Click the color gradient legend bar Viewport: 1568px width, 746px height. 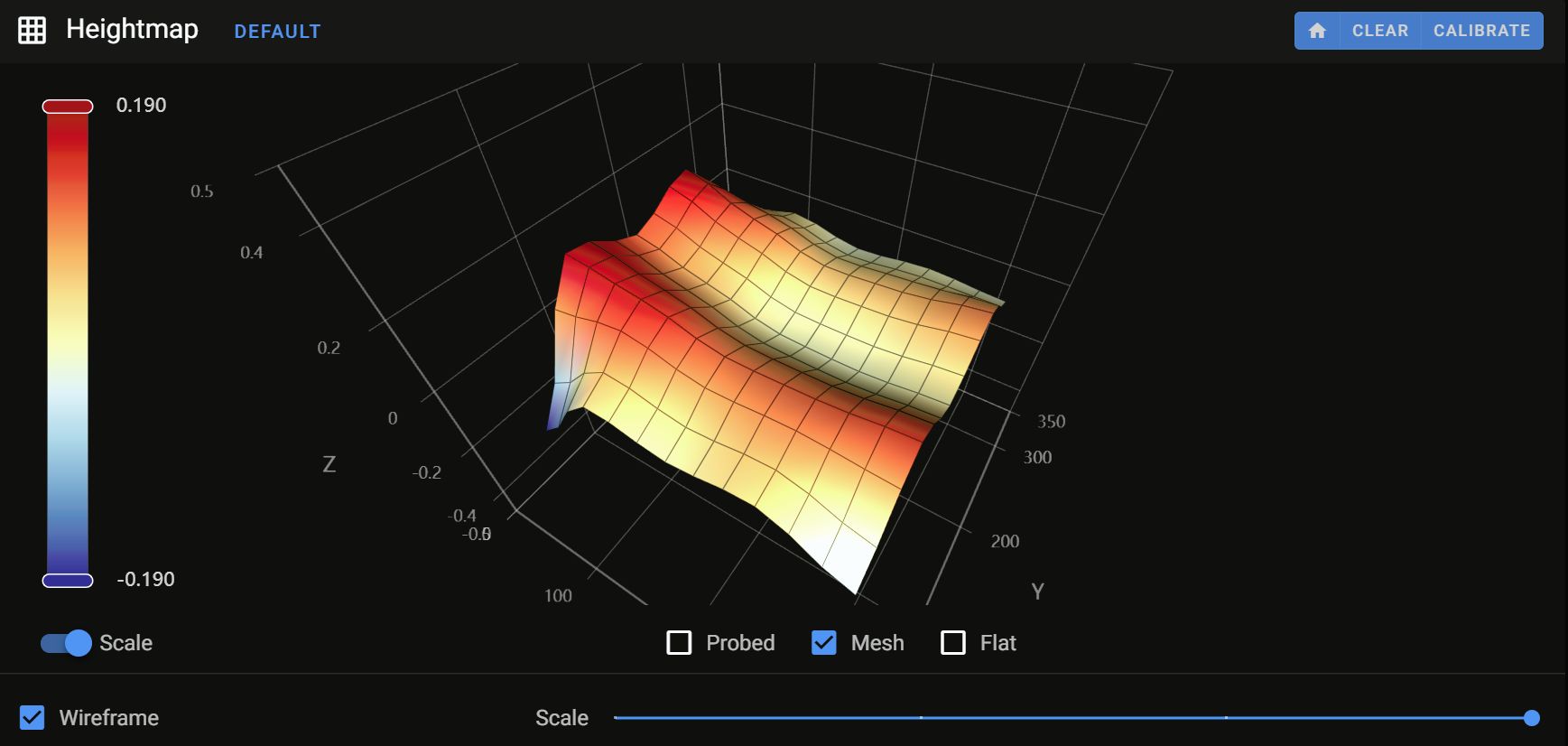pos(68,343)
